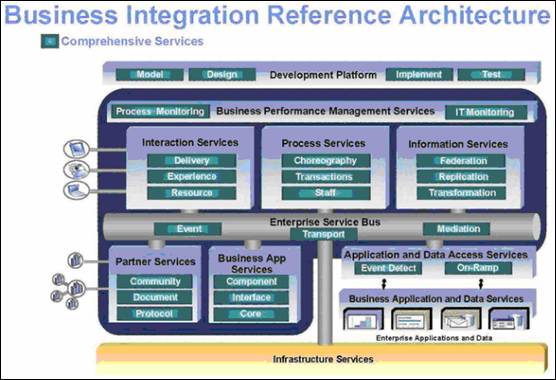This screenshot has height=380, width=556.
Task: Click the Comprehensive Services legend square
Action: coord(50,41)
